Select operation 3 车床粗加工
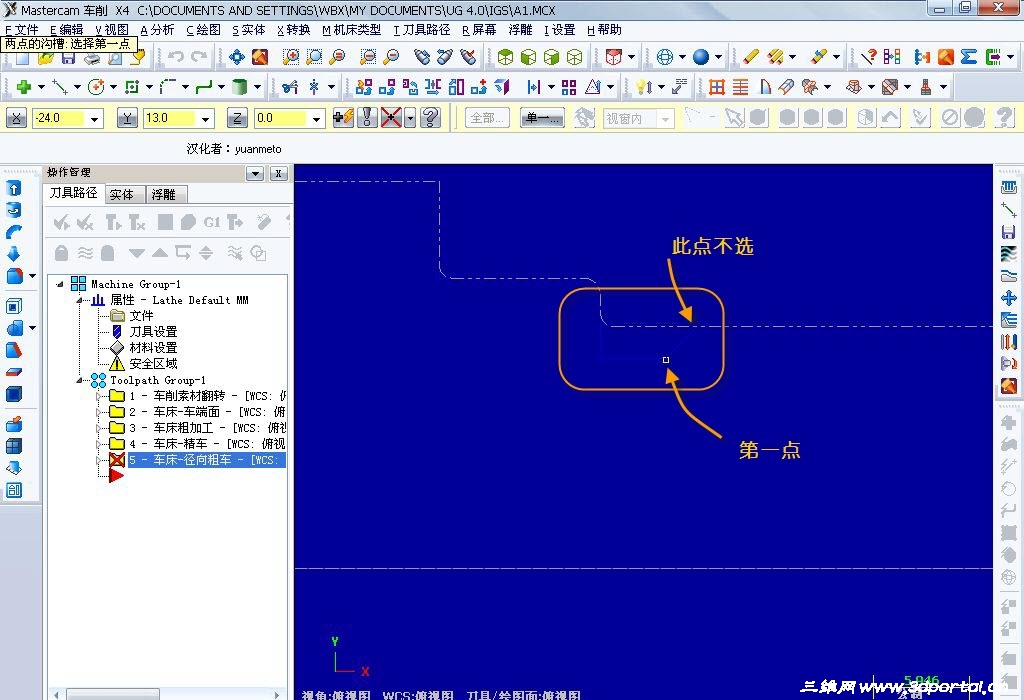 tap(207, 428)
